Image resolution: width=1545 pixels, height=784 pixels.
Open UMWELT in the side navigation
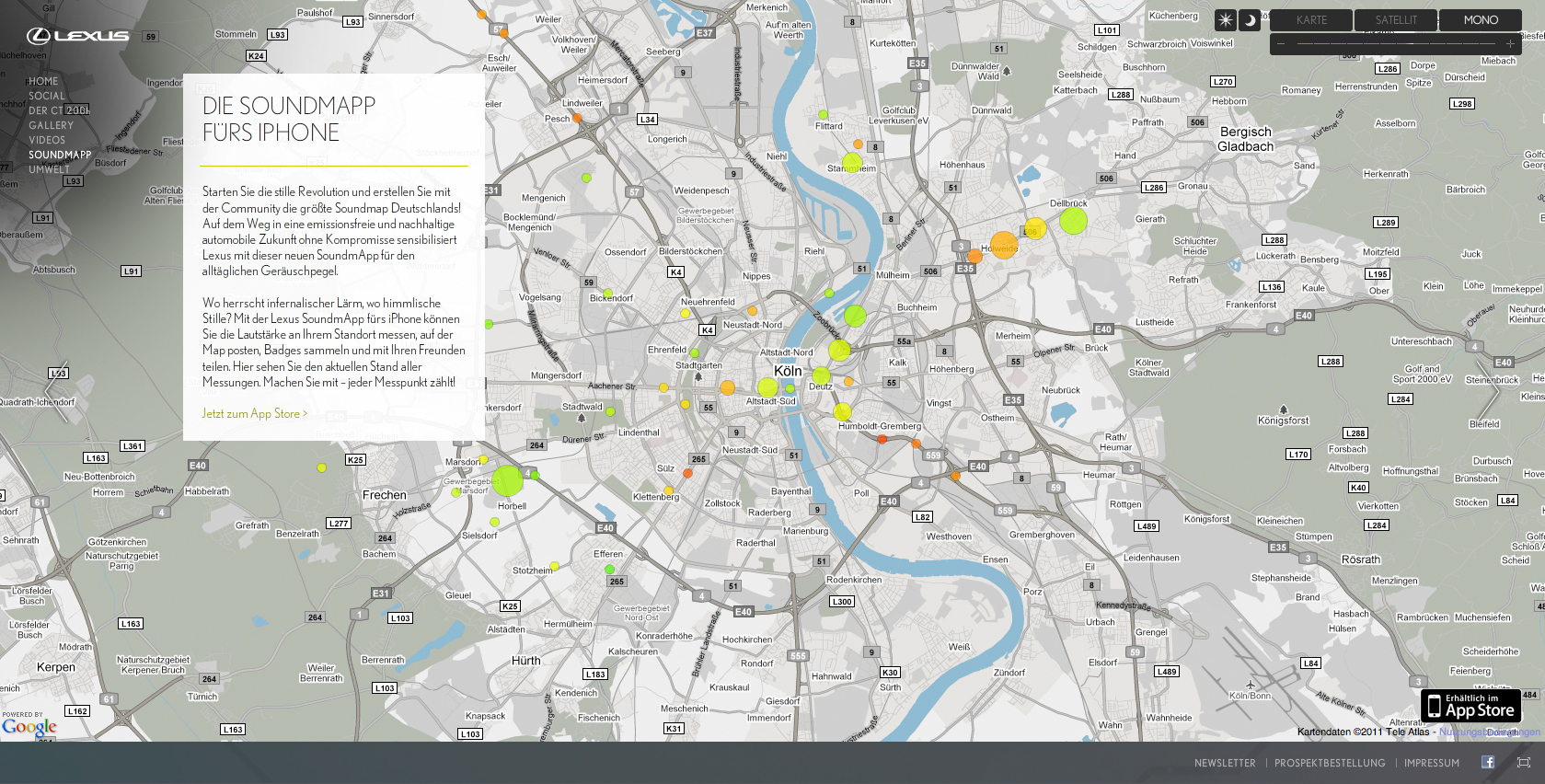point(49,169)
